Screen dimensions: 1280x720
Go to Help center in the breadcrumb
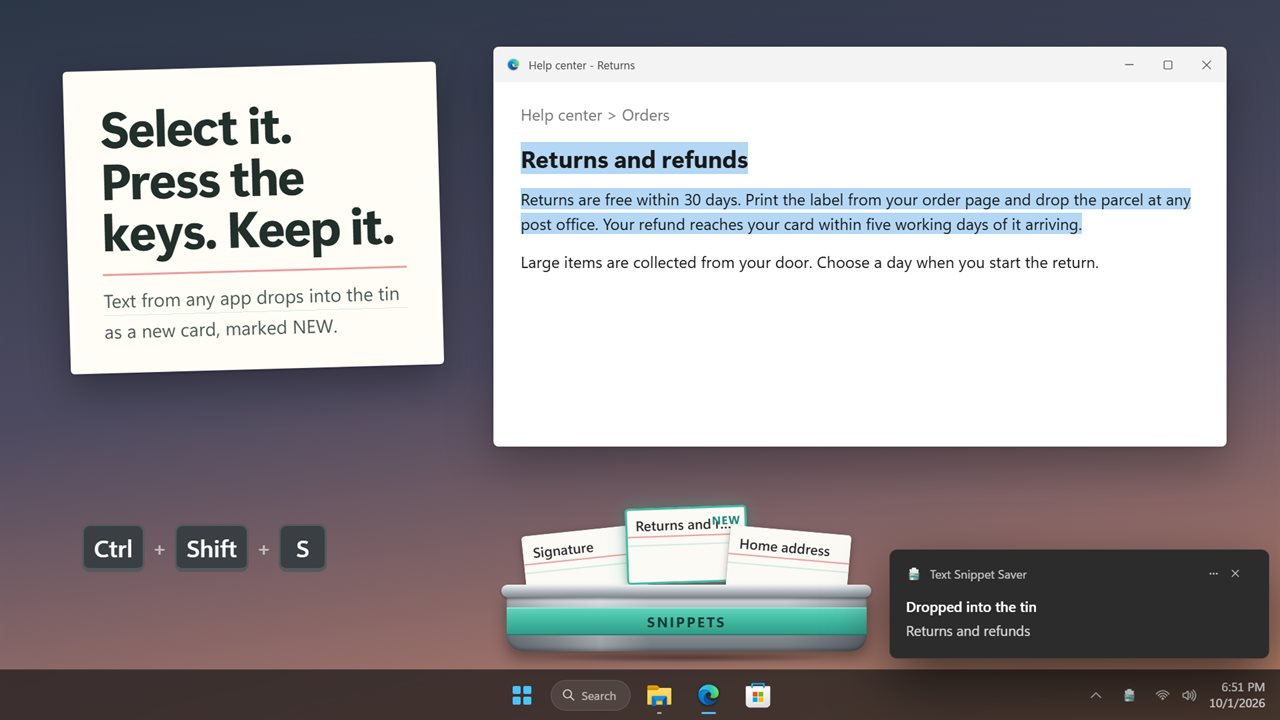562,115
